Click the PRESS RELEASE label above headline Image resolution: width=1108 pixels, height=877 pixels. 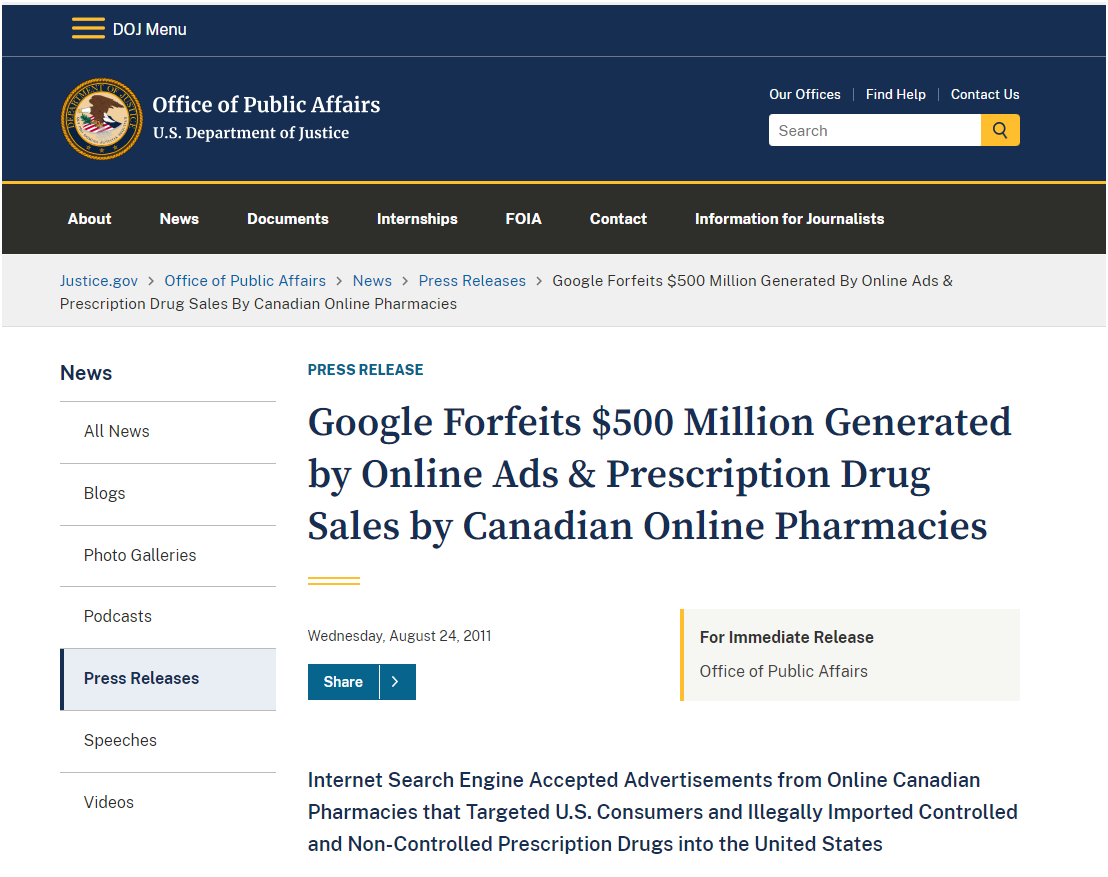[365, 370]
